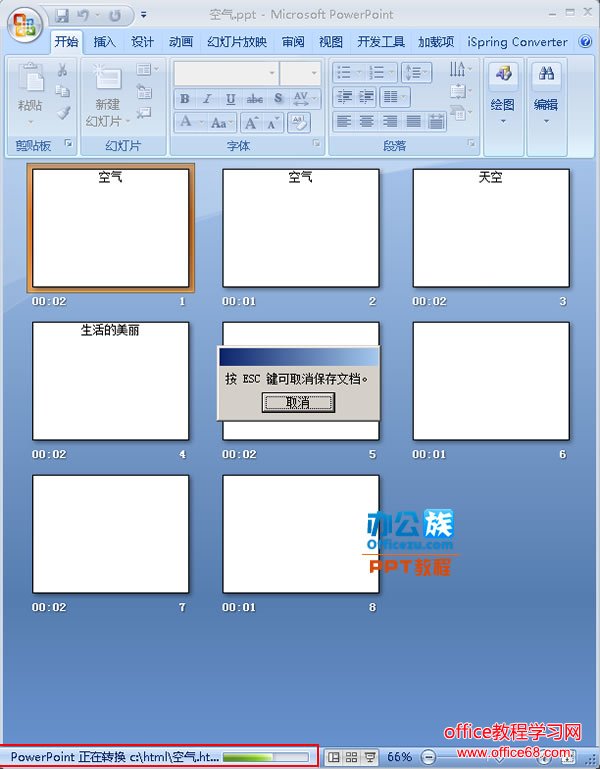Toggle Align Text Right
The height and width of the screenshot is (769, 600).
(389, 121)
